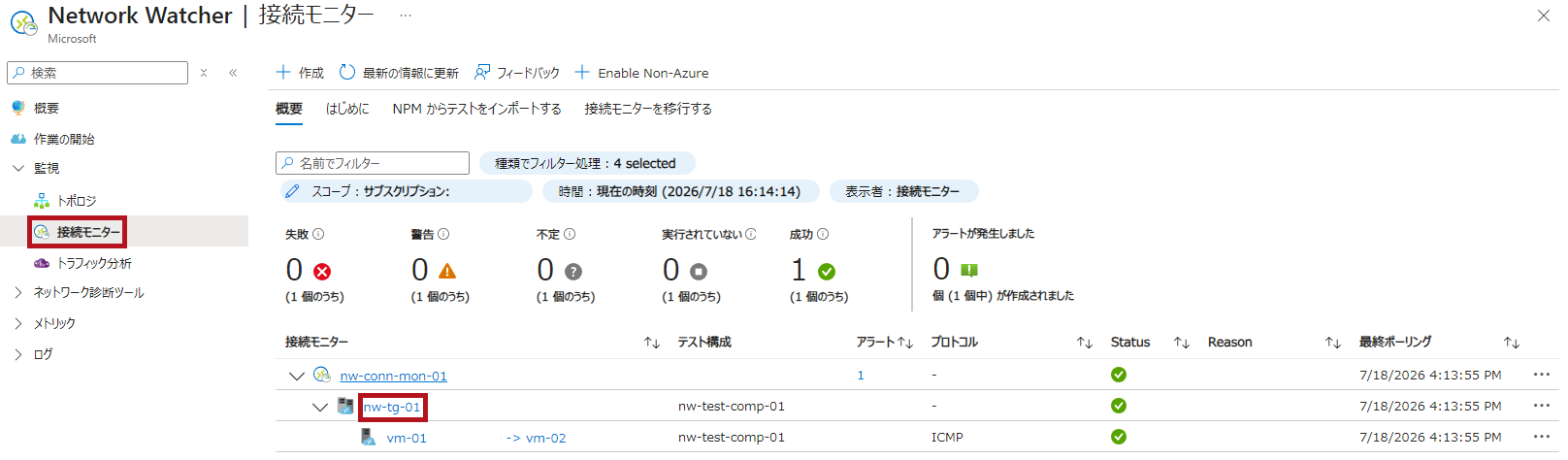
Task: Sort by the 接続モニター column
Action: [x=652, y=343]
